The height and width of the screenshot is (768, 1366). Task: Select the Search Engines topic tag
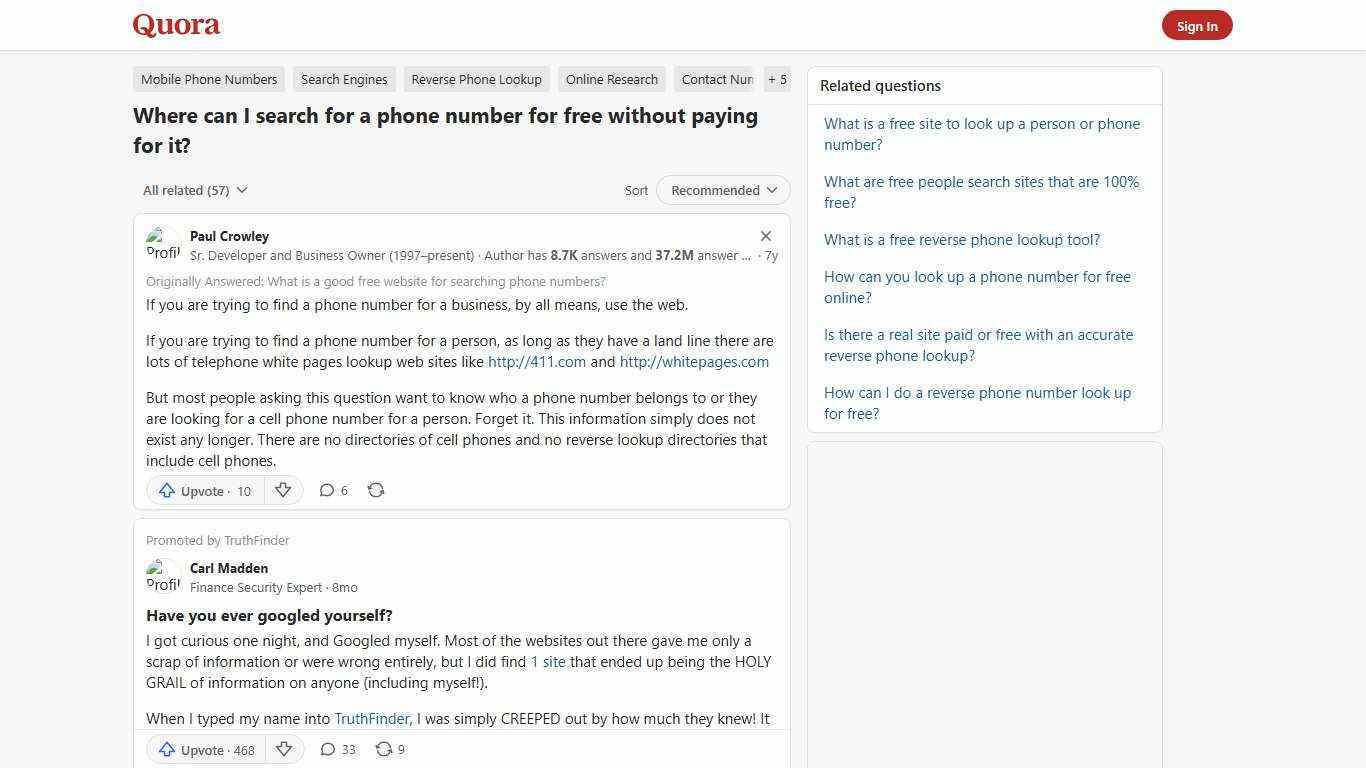(344, 79)
